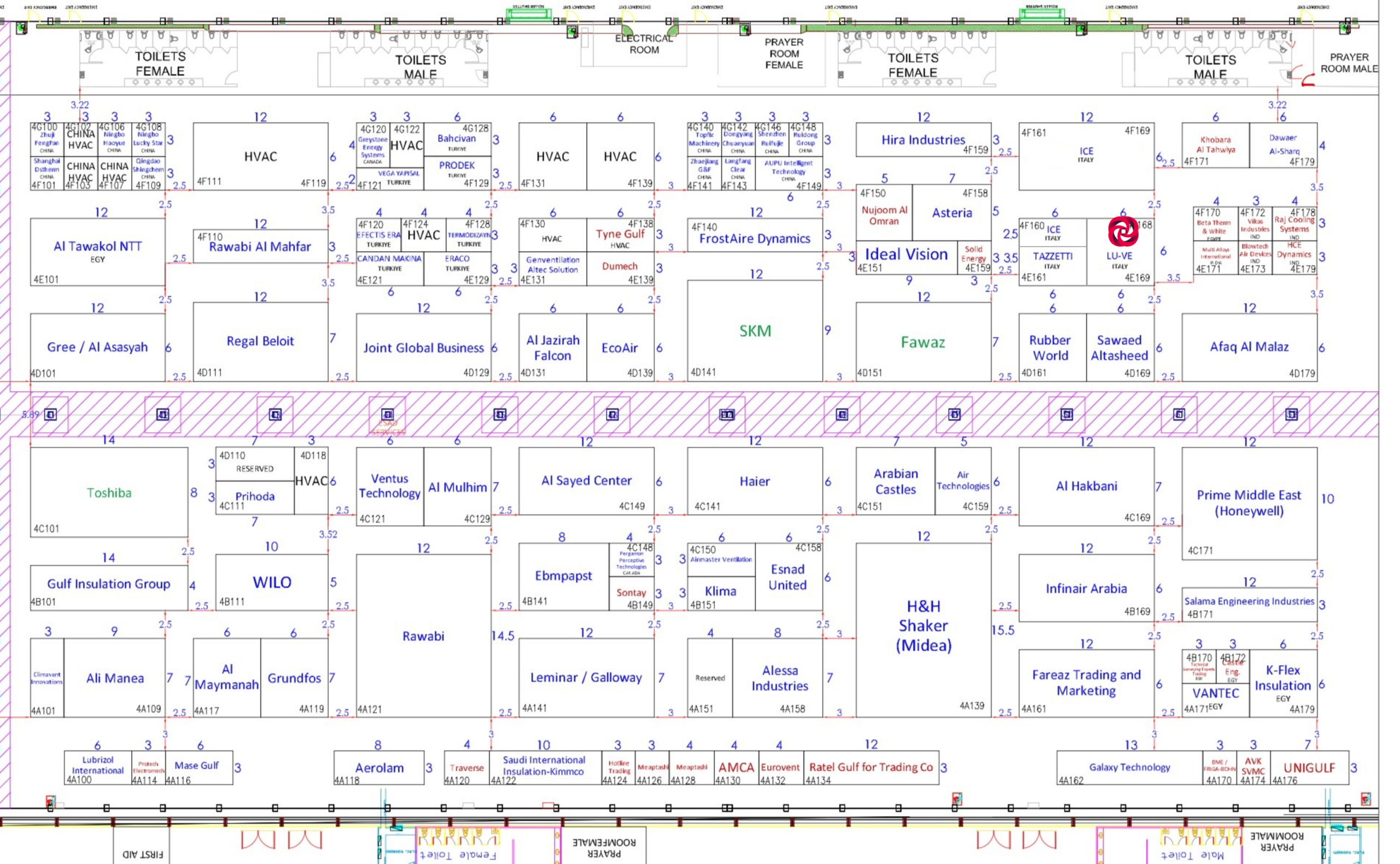Select the Bahcivan booth name
Image resolution: width=1400 pixels, height=864 pixels.
[457, 138]
